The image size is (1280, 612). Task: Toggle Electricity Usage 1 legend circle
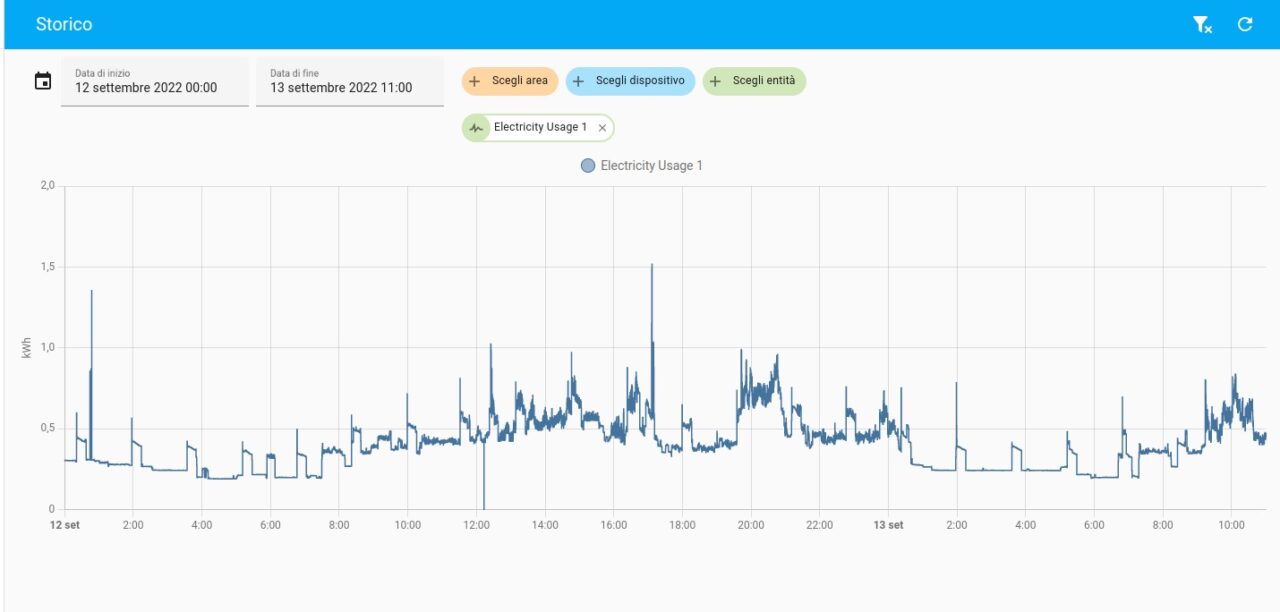pos(588,166)
